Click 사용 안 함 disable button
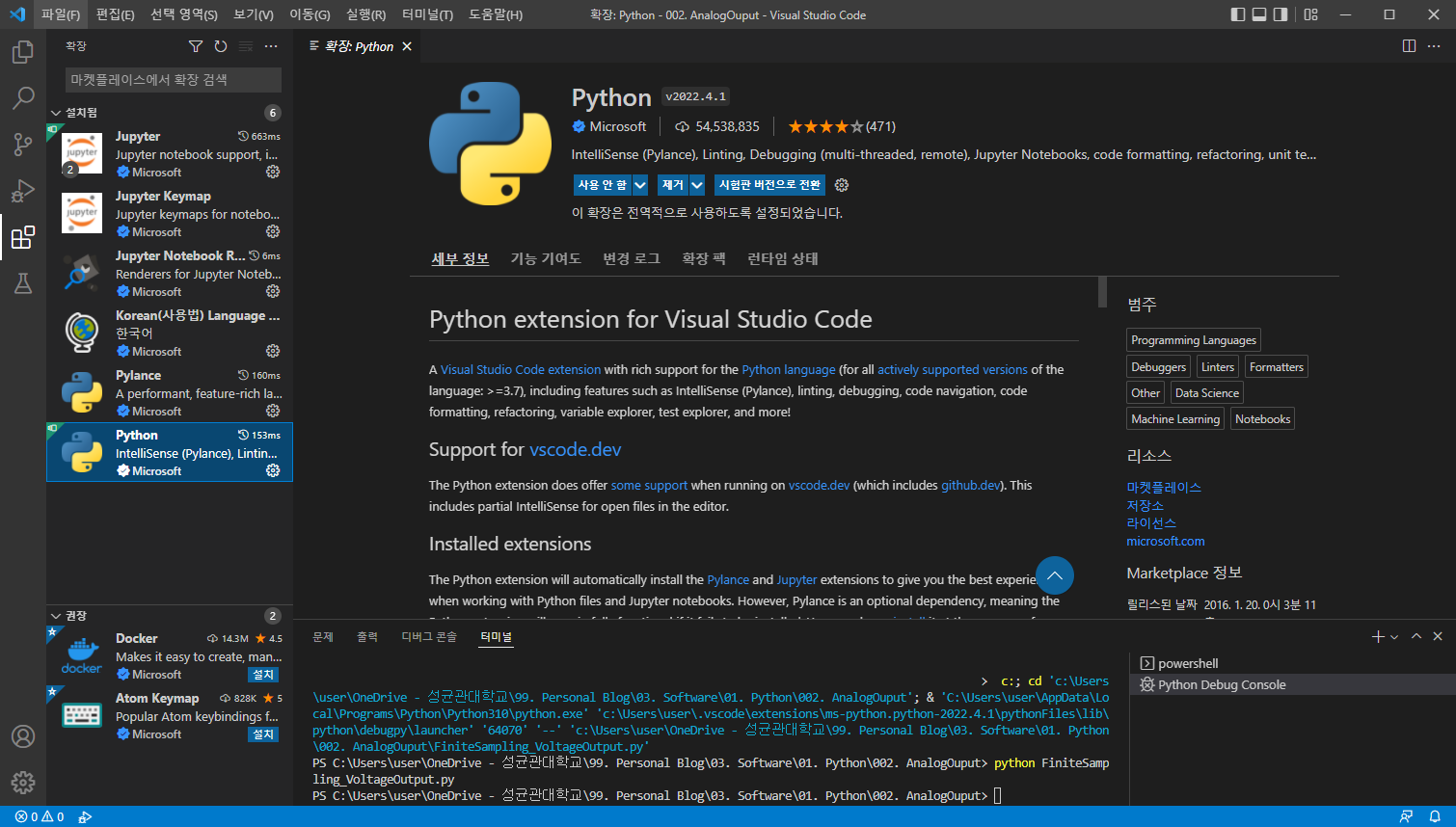Image resolution: width=1456 pixels, height=827 pixels. point(602,185)
